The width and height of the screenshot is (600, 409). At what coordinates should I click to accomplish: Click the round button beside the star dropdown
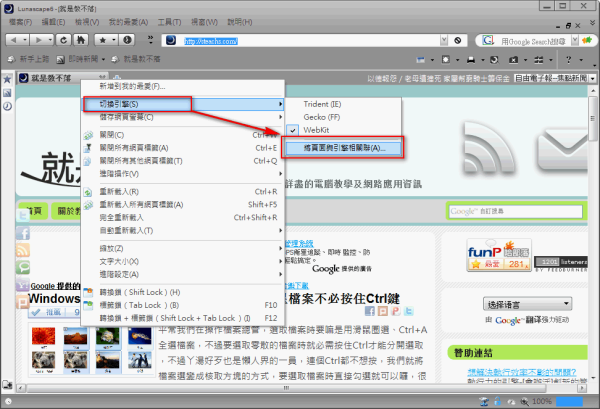click(127, 40)
